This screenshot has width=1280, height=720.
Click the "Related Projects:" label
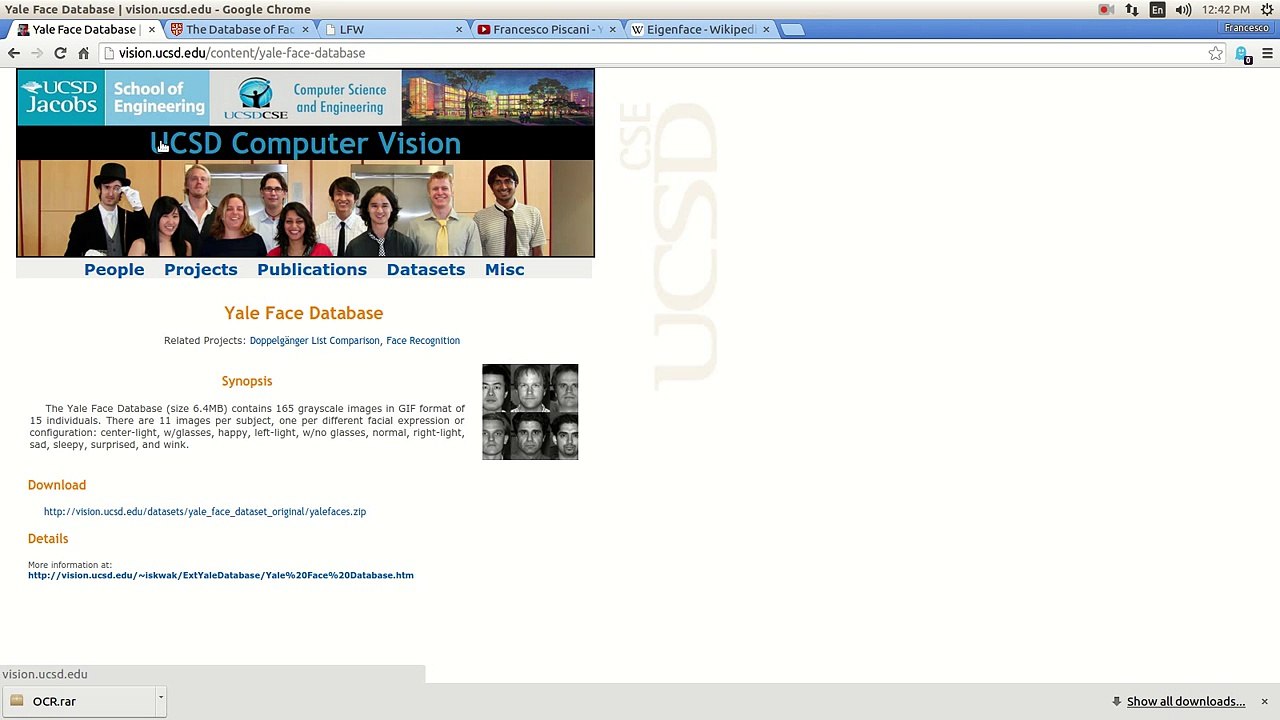(x=205, y=341)
